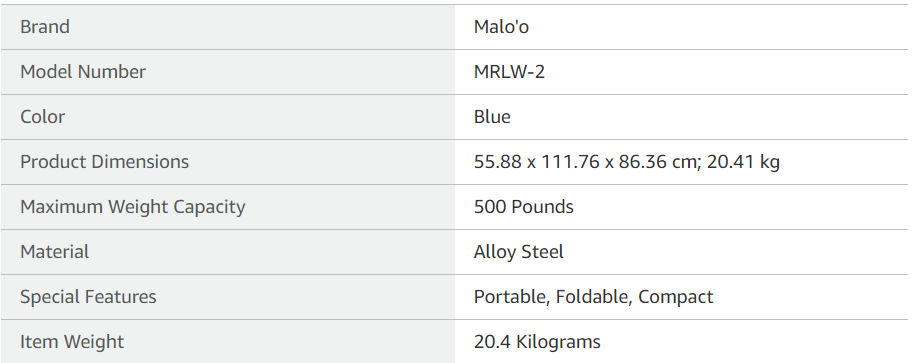Select the Blue color value
This screenshot has height=363, width=917.
(492, 117)
